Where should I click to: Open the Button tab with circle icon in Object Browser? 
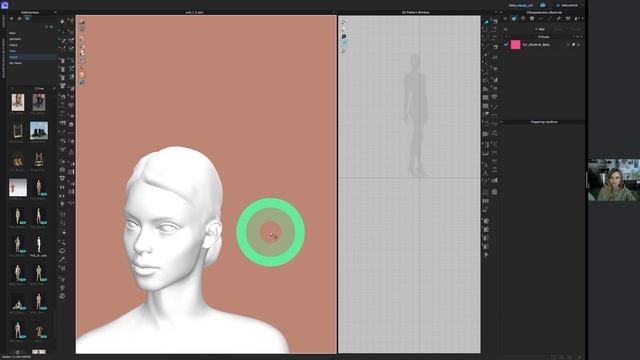(531, 18)
